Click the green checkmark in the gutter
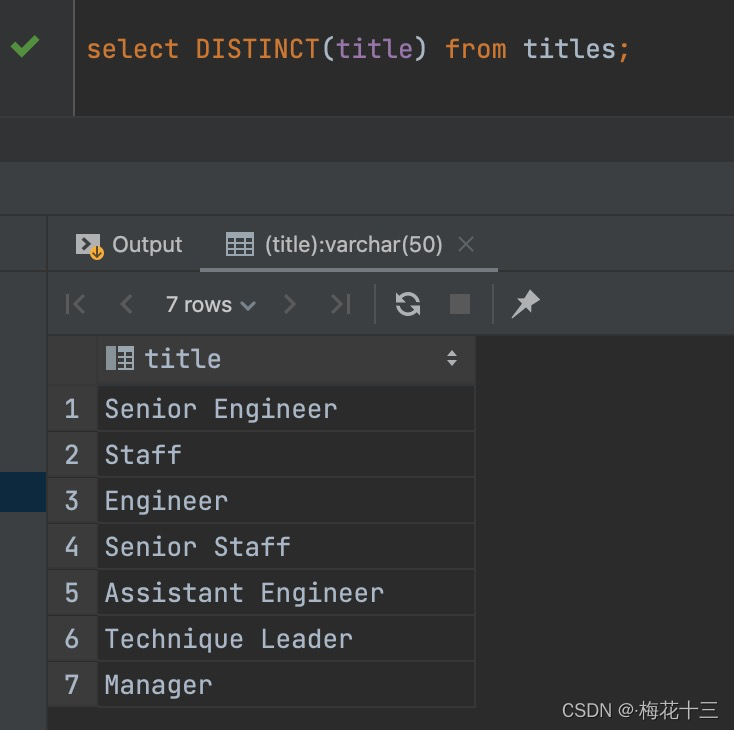This screenshot has width=734, height=730. coord(25,47)
